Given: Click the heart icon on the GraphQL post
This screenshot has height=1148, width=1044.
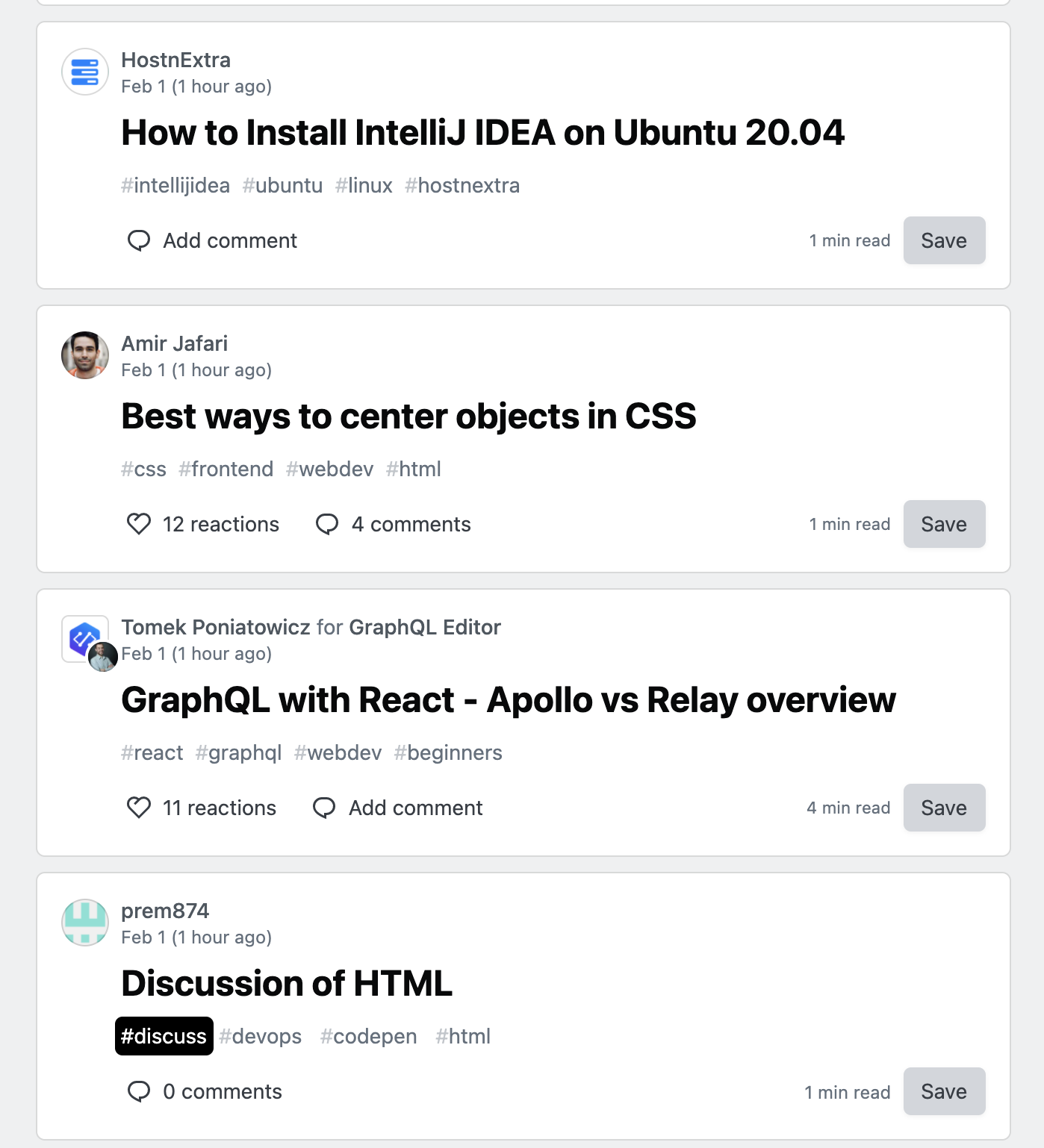Looking at the screenshot, I should click(138, 808).
